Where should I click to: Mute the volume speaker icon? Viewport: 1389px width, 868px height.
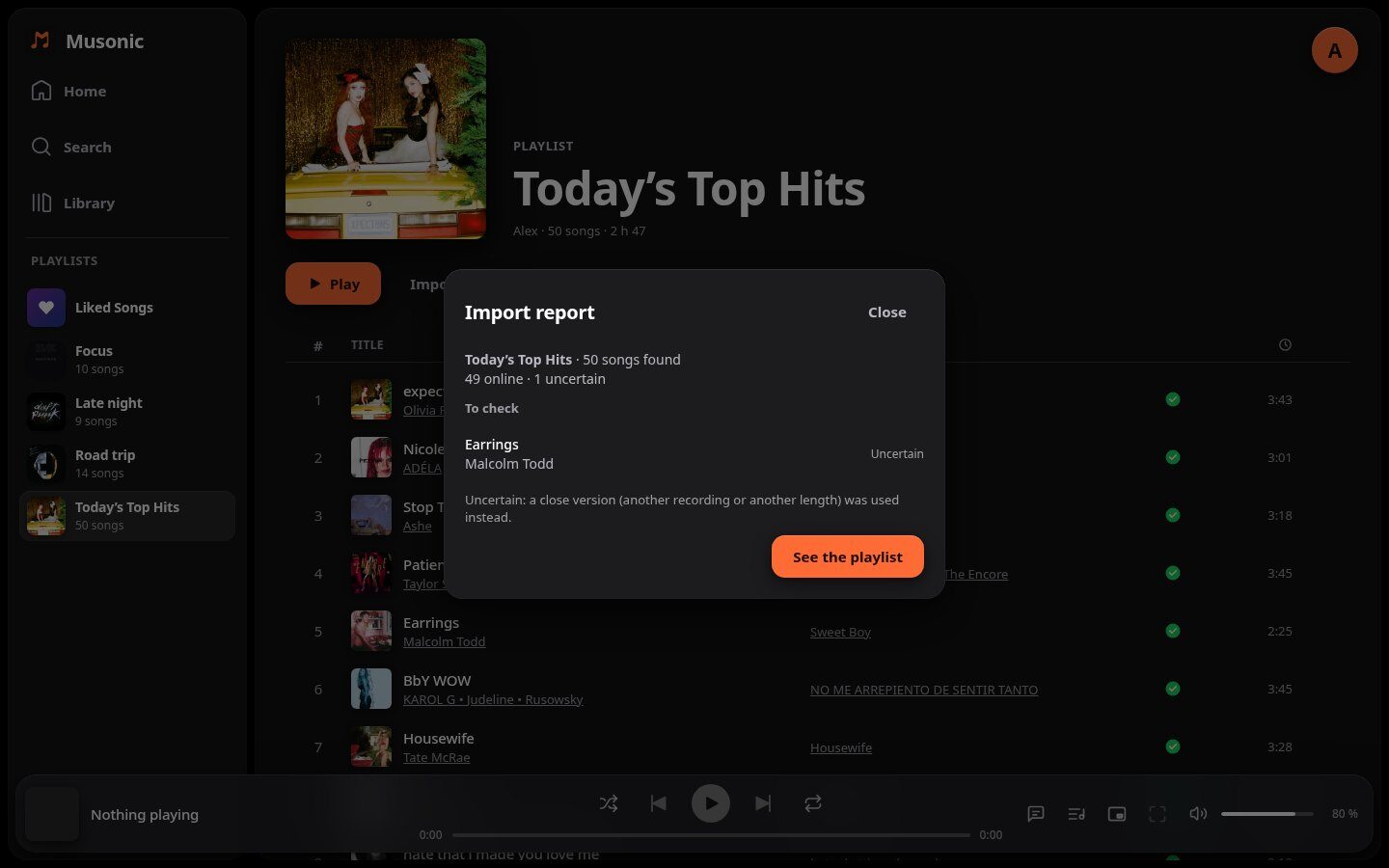coord(1198,814)
